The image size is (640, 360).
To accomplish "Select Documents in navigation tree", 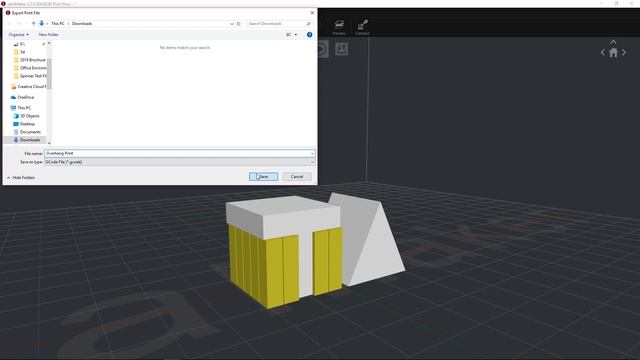I will [x=27, y=132].
